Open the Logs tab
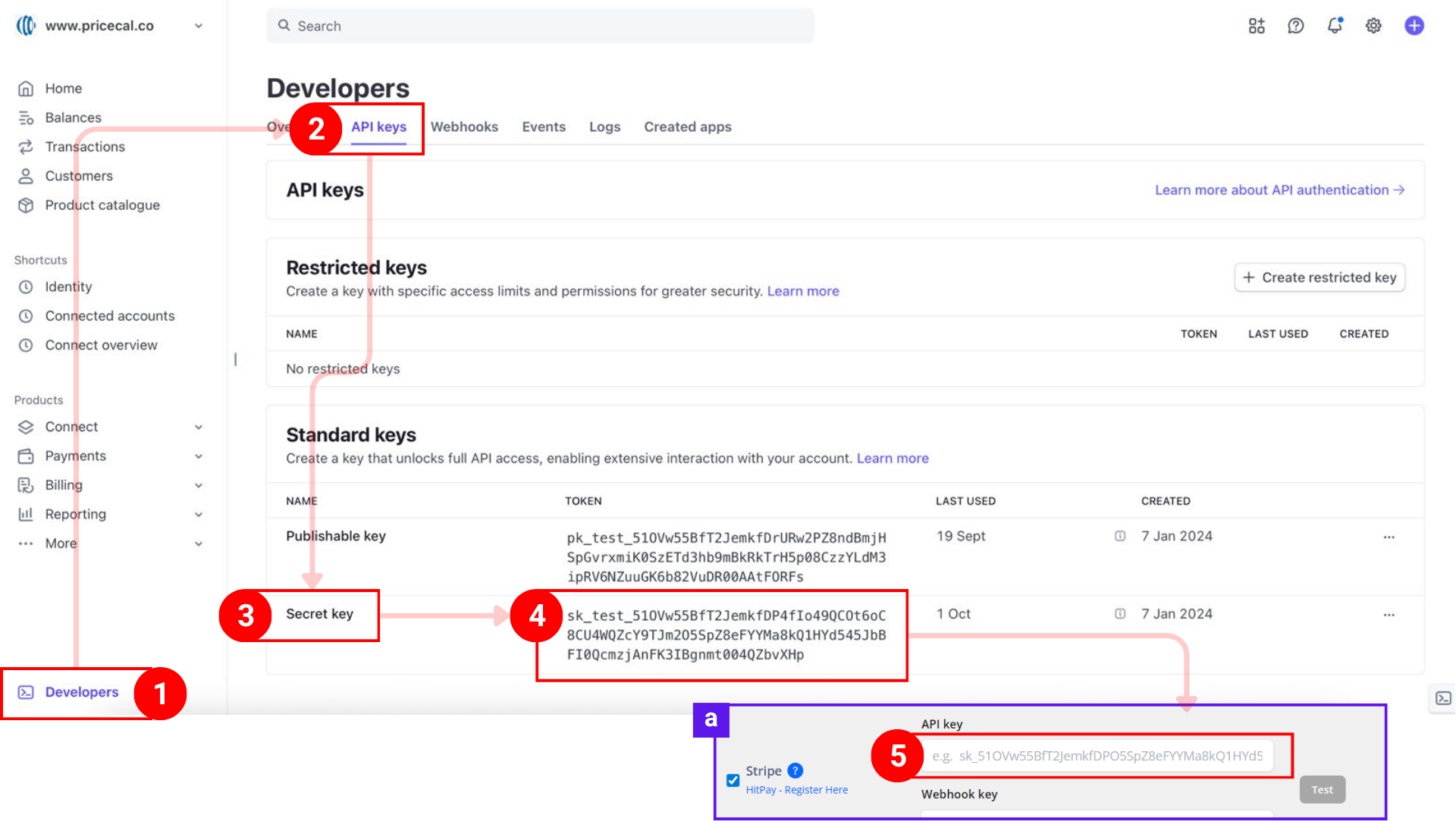Screen dimensions: 1456x821 click(x=604, y=127)
